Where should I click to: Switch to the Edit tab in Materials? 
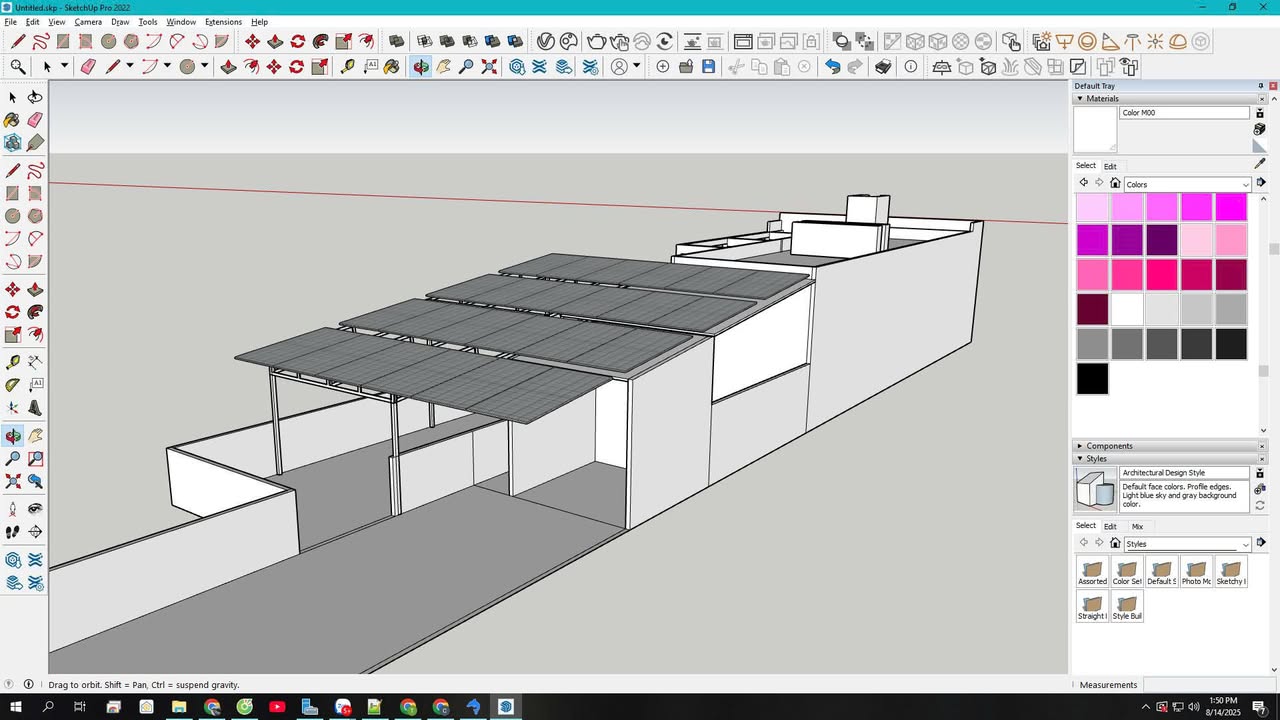[x=1110, y=166]
